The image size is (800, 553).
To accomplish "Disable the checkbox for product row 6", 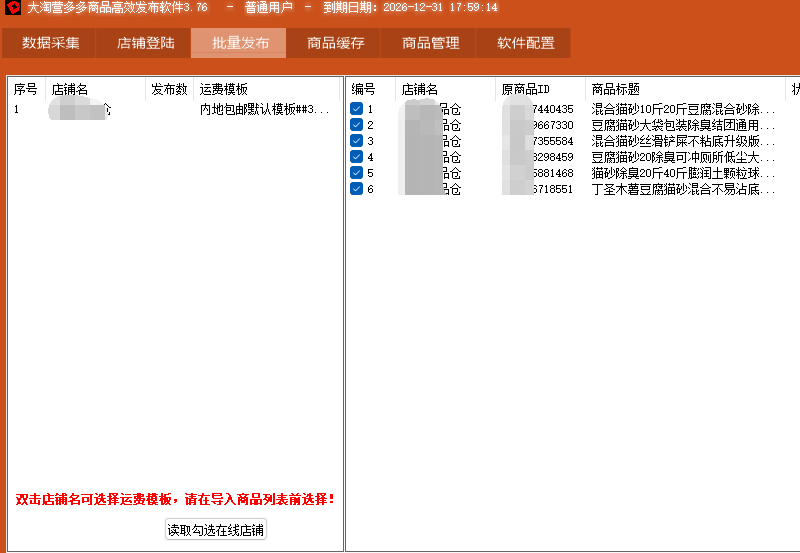I will click(x=357, y=189).
